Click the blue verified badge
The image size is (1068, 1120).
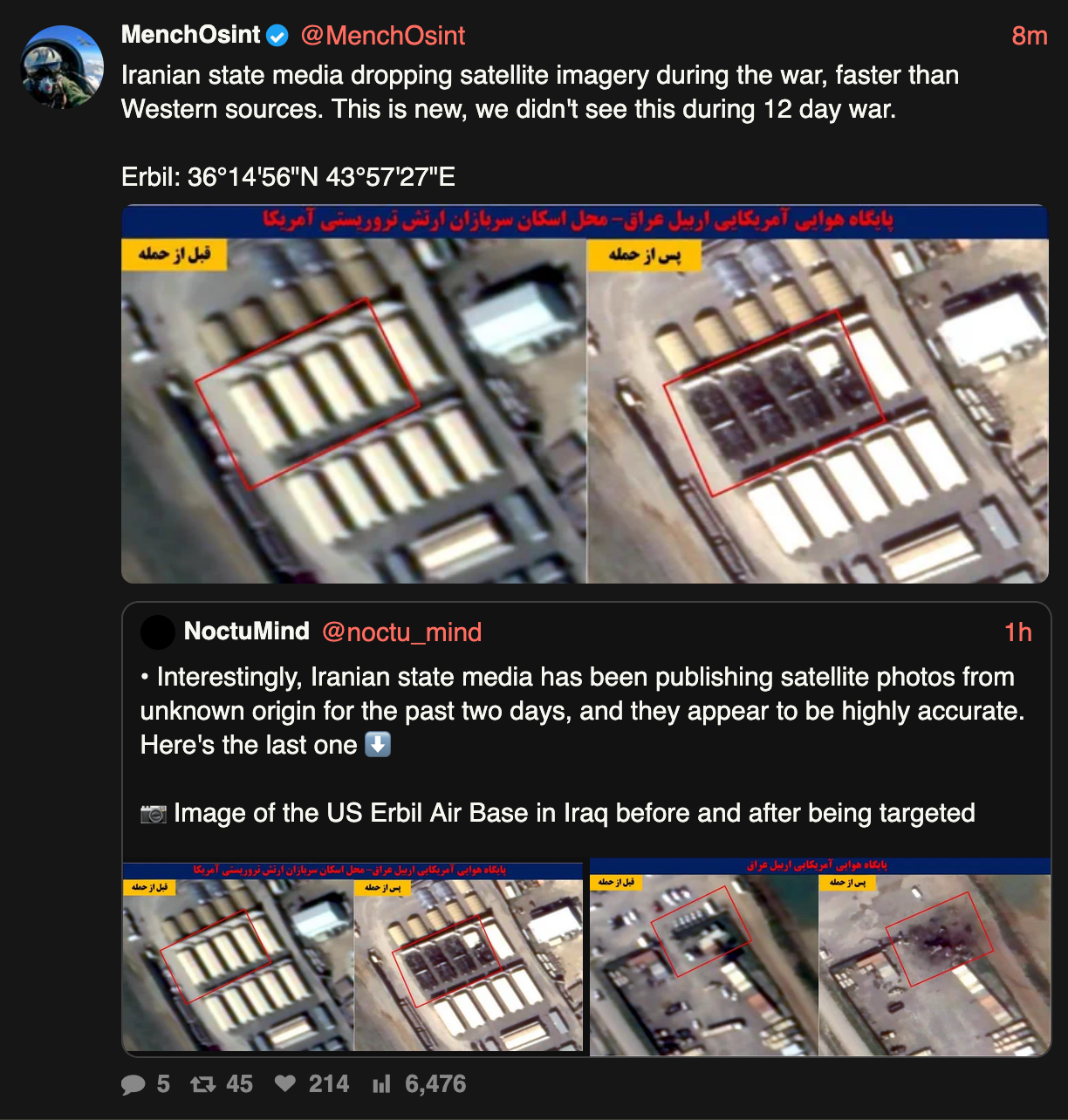(277, 36)
